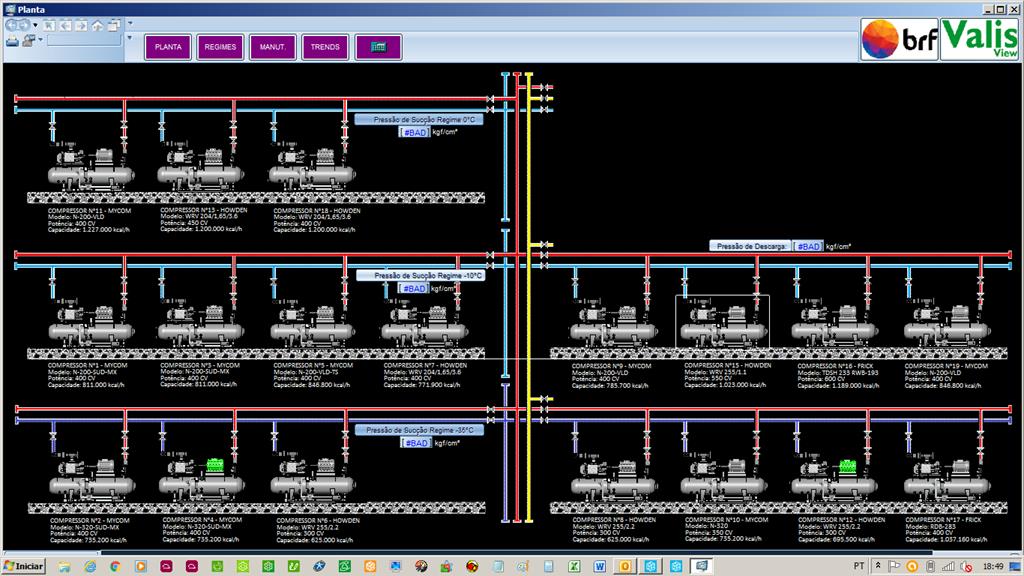This screenshot has height=576, width=1024.
Task: Click compressor N°17 Frick description text
Action: (x=946, y=530)
